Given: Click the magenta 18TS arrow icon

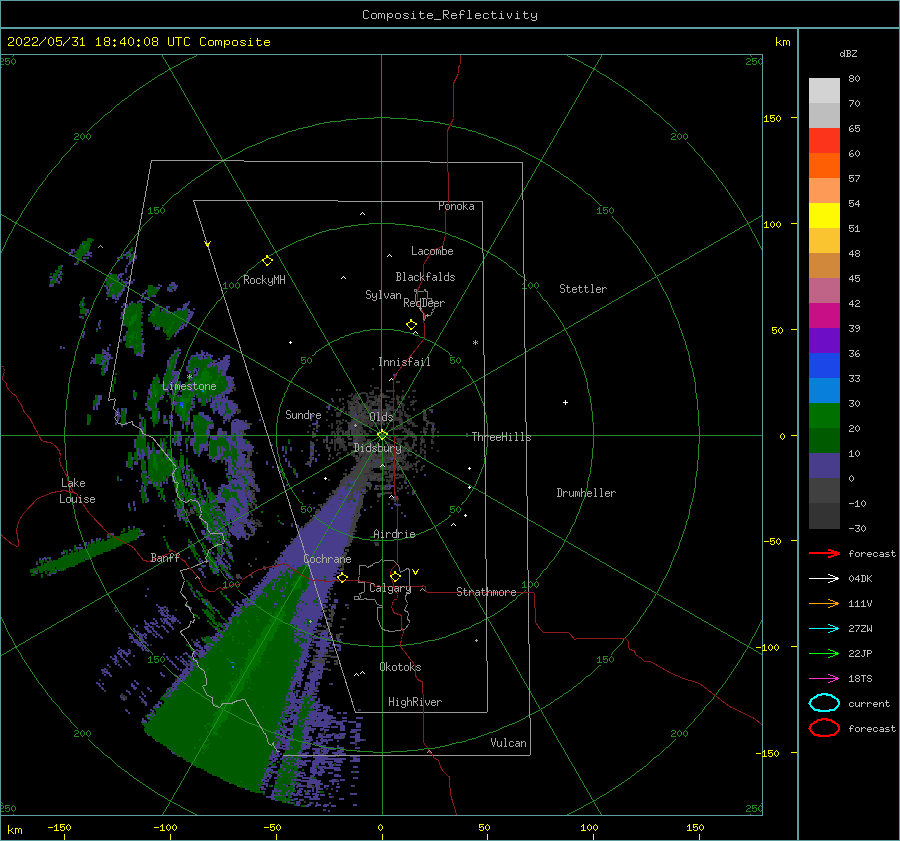Looking at the screenshot, I should click(x=824, y=679).
